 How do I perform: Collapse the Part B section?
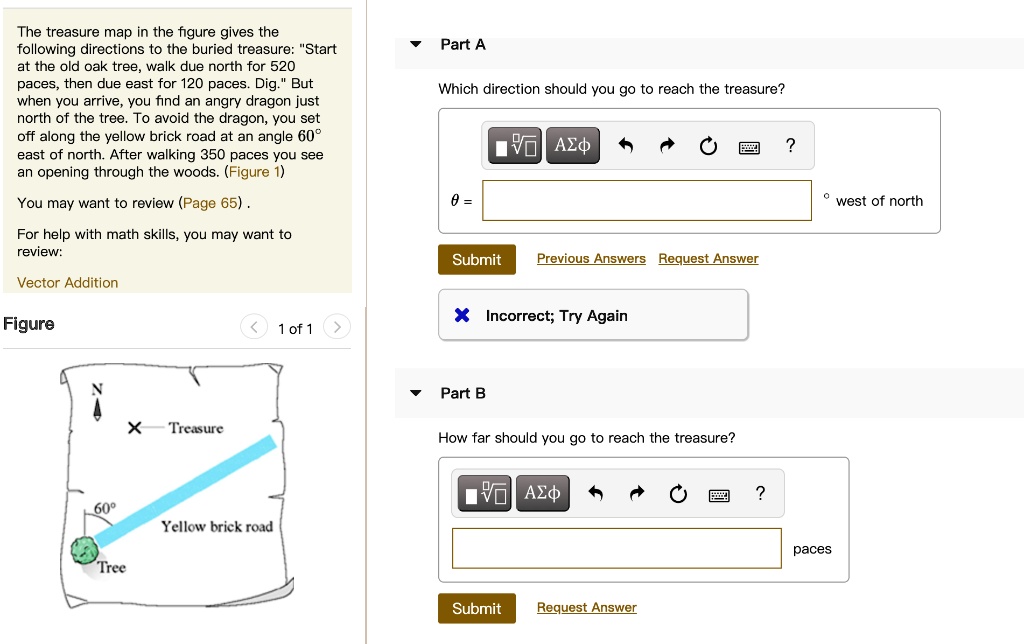[x=416, y=394]
